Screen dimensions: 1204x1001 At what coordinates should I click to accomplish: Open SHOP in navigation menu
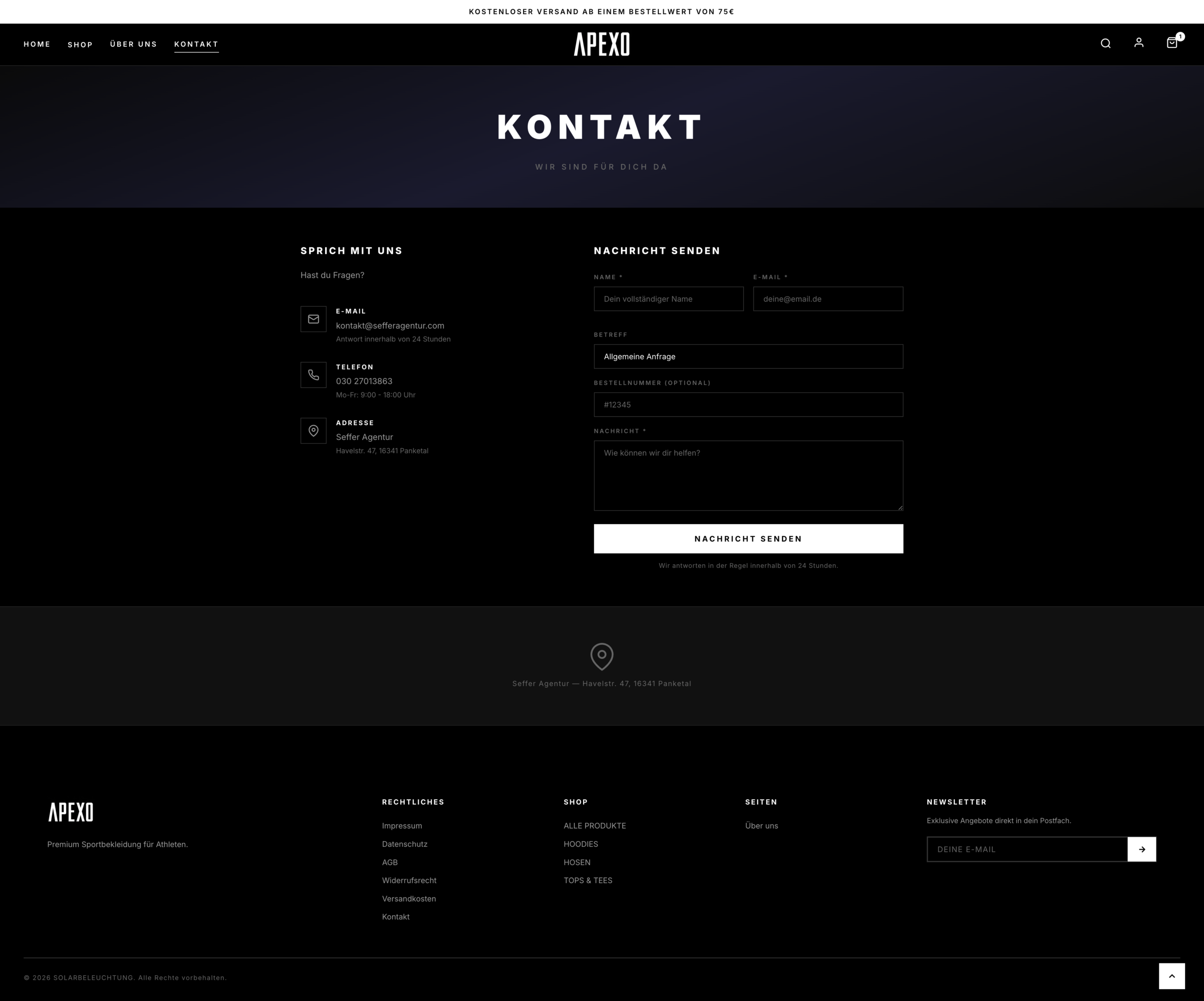(x=80, y=45)
